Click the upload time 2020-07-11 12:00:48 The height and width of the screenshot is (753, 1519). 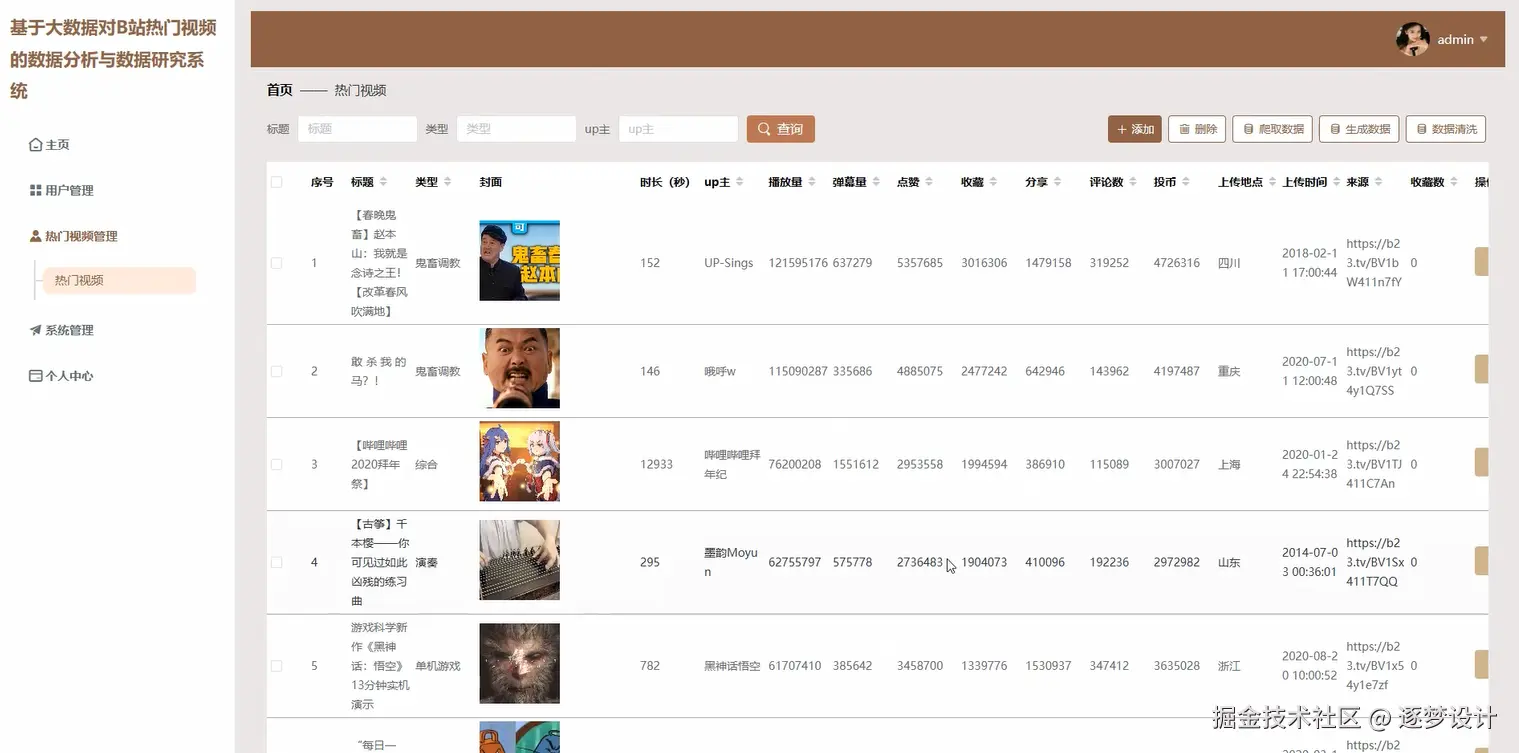tap(1310, 371)
